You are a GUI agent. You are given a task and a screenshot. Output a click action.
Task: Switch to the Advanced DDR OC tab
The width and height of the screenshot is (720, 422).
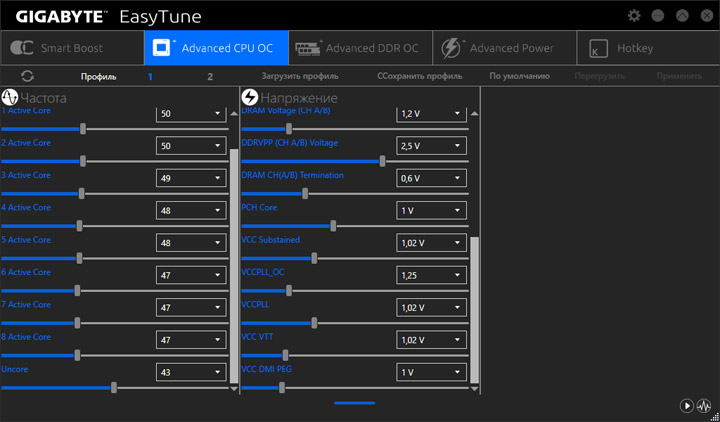360,48
